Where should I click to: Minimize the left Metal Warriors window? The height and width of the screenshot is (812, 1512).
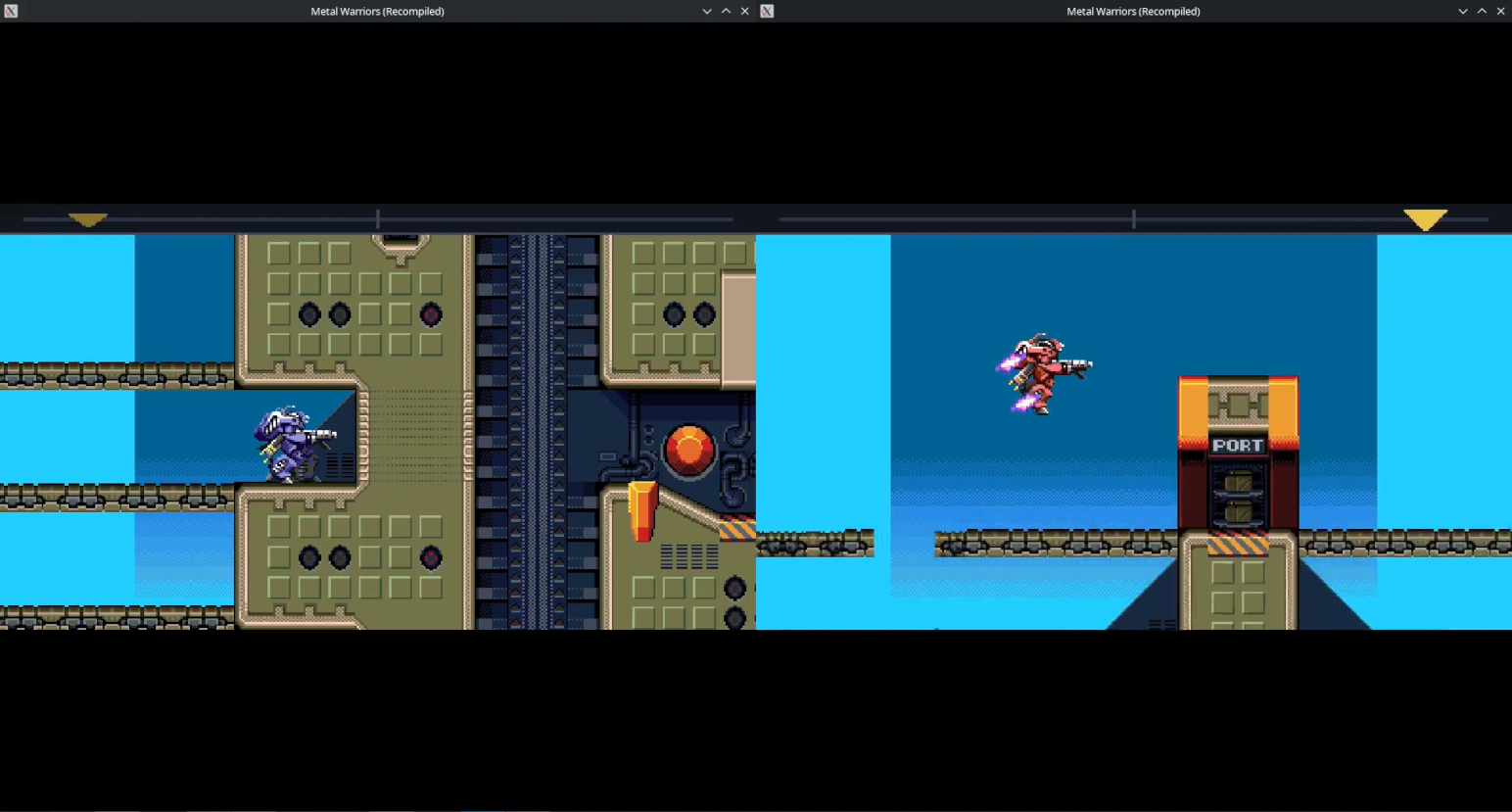pyautogui.click(x=707, y=11)
